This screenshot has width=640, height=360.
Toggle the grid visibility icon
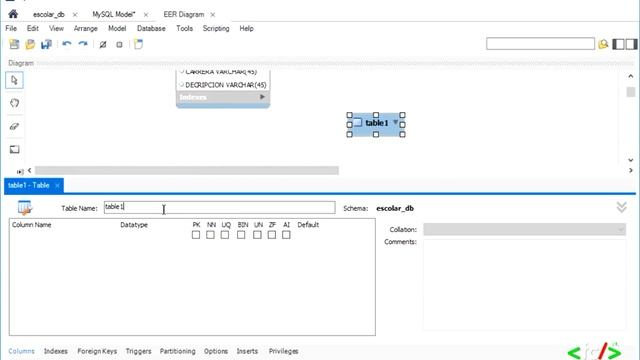(x=103, y=44)
